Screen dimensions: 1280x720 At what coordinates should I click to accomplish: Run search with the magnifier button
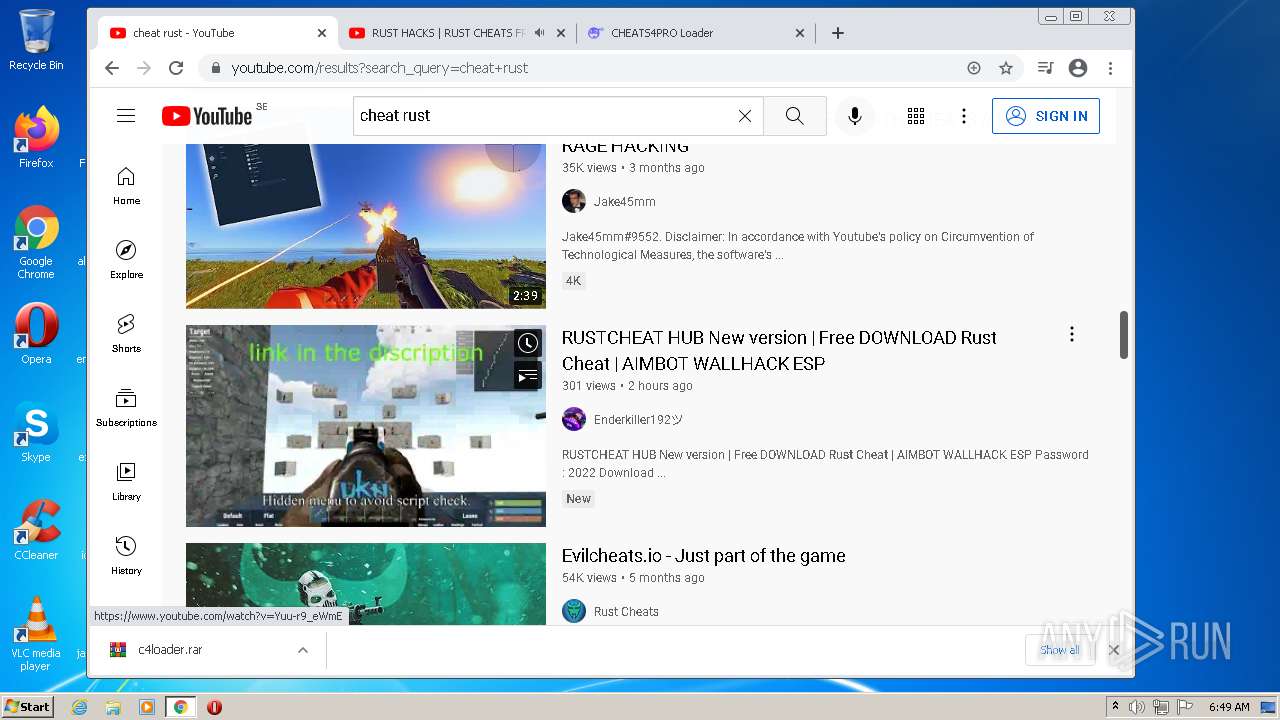click(x=795, y=116)
